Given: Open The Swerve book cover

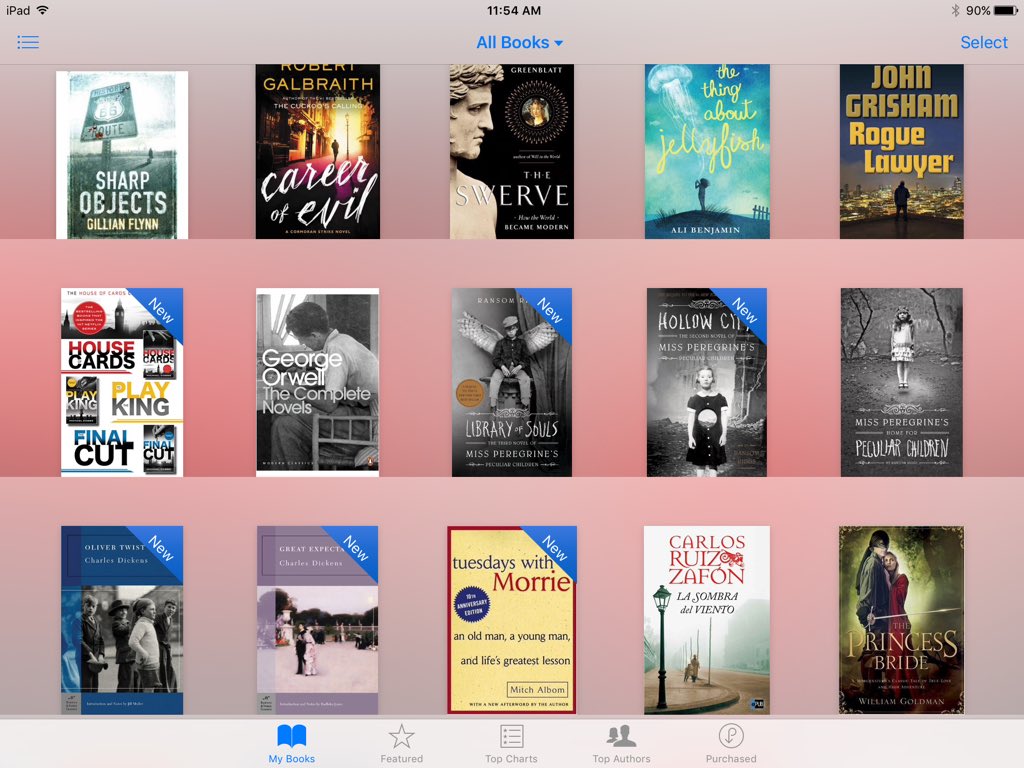Looking at the screenshot, I should point(512,152).
